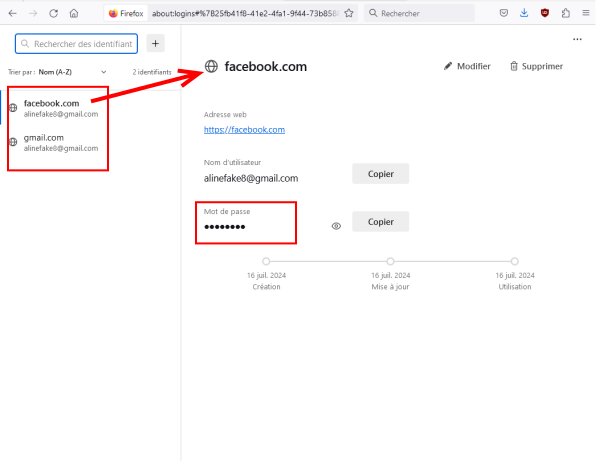Click the Utilisation timeline marker
This screenshot has width=600, height=464.
515,261
